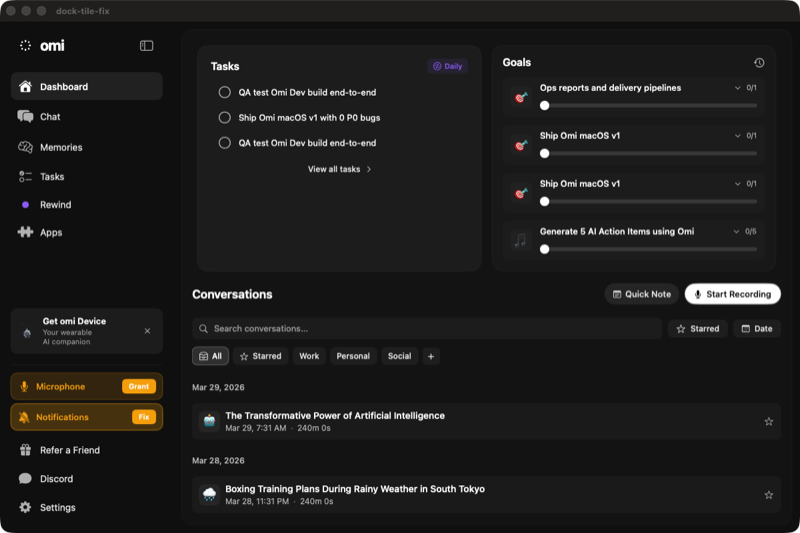
Task: Open Refer a Friend
Action: (x=87, y=450)
